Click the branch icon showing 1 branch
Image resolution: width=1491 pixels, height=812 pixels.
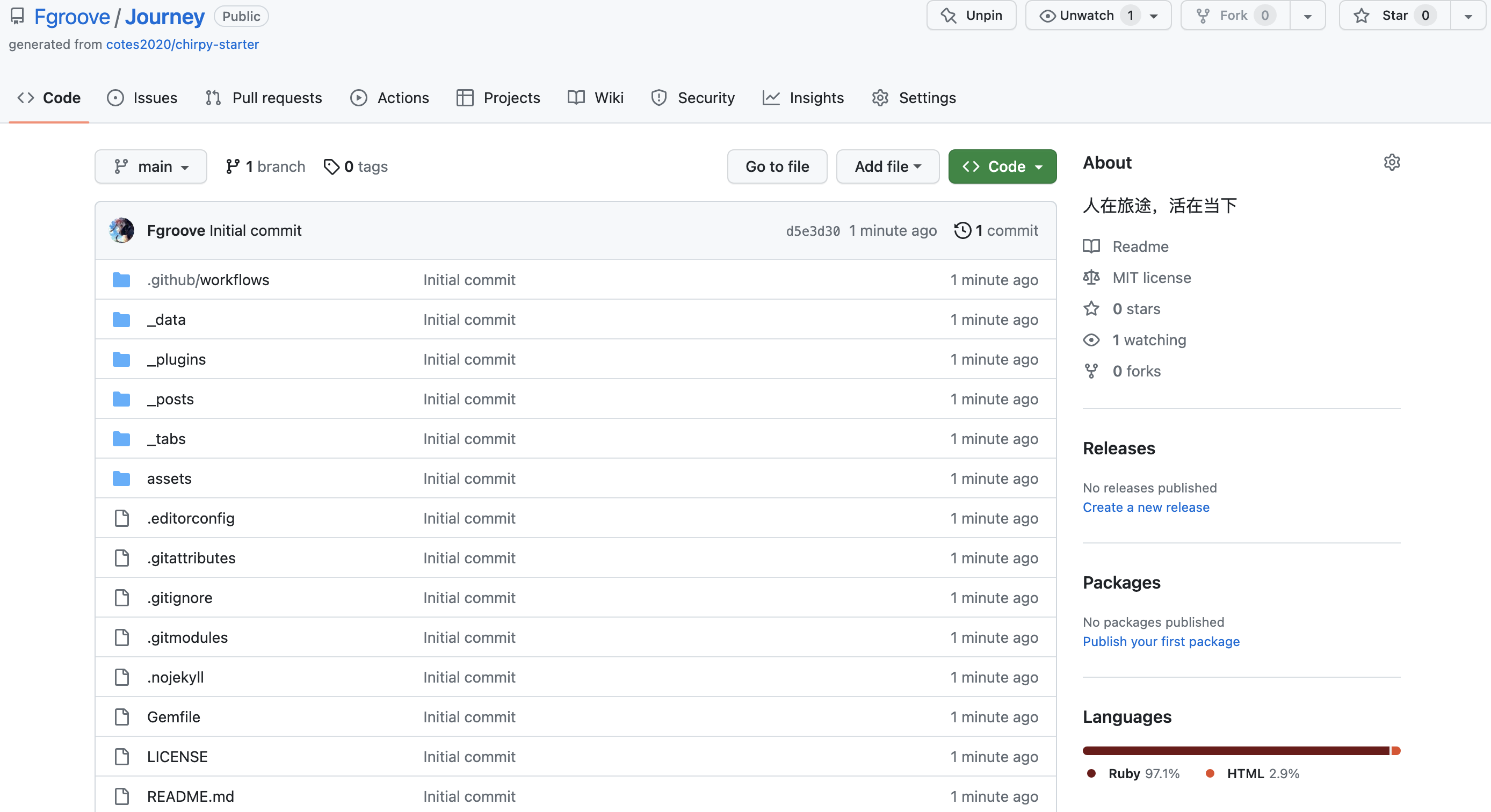coord(233,166)
